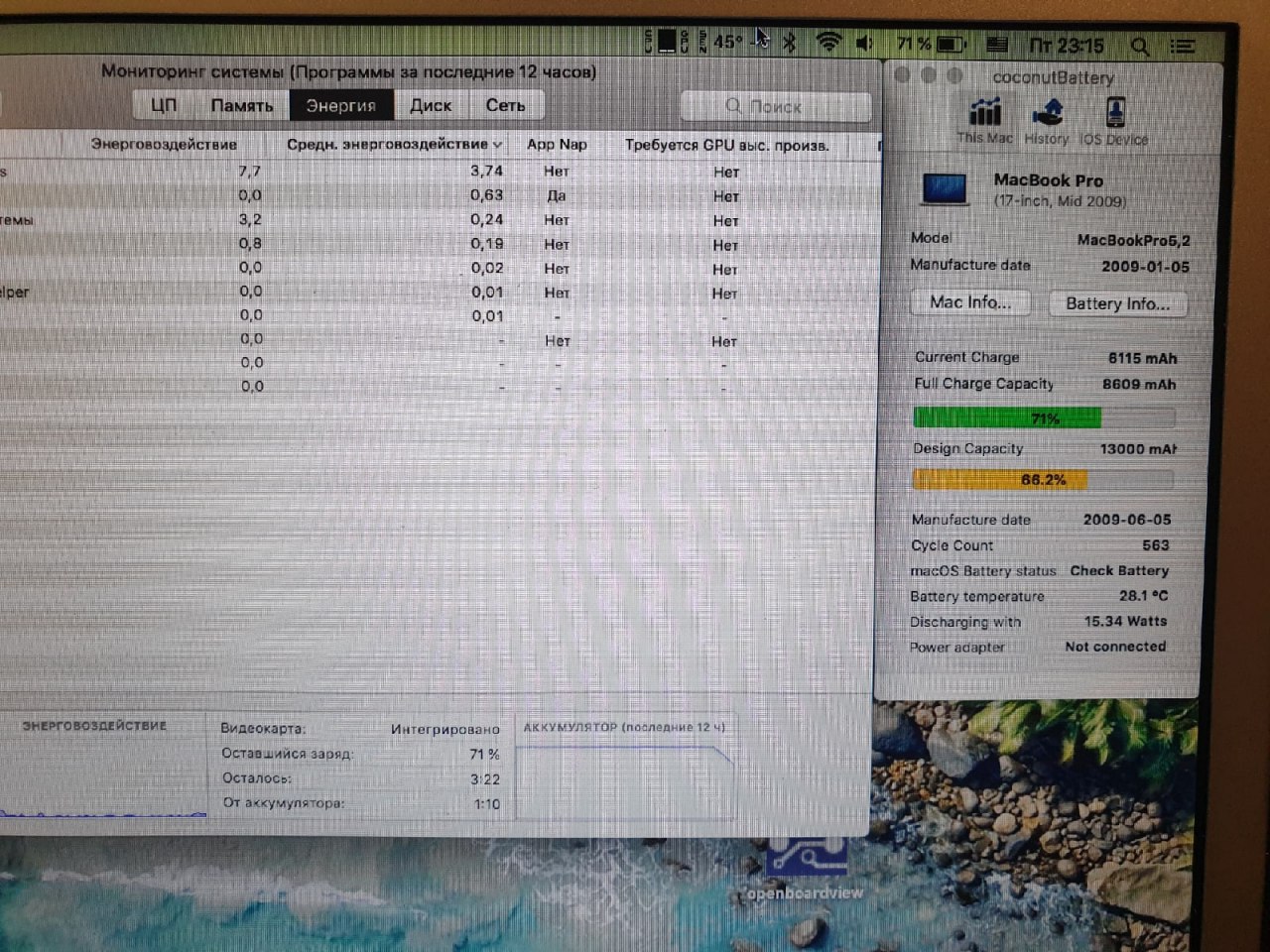This screenshot has width=1270, height=952.
Task: Click the От аккумулятора value 1:10
Action: pyautogui.click(x=486, y=804)
